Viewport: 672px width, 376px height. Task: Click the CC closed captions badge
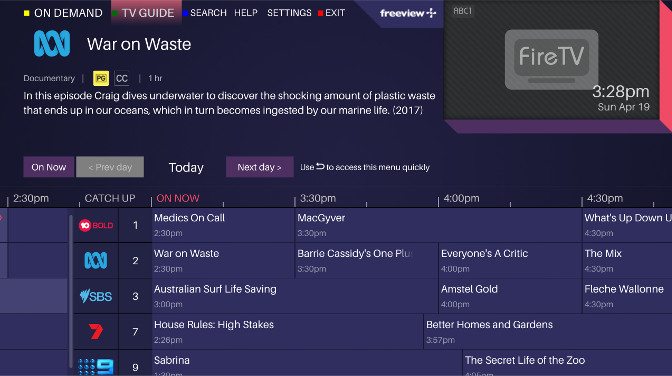122,78
